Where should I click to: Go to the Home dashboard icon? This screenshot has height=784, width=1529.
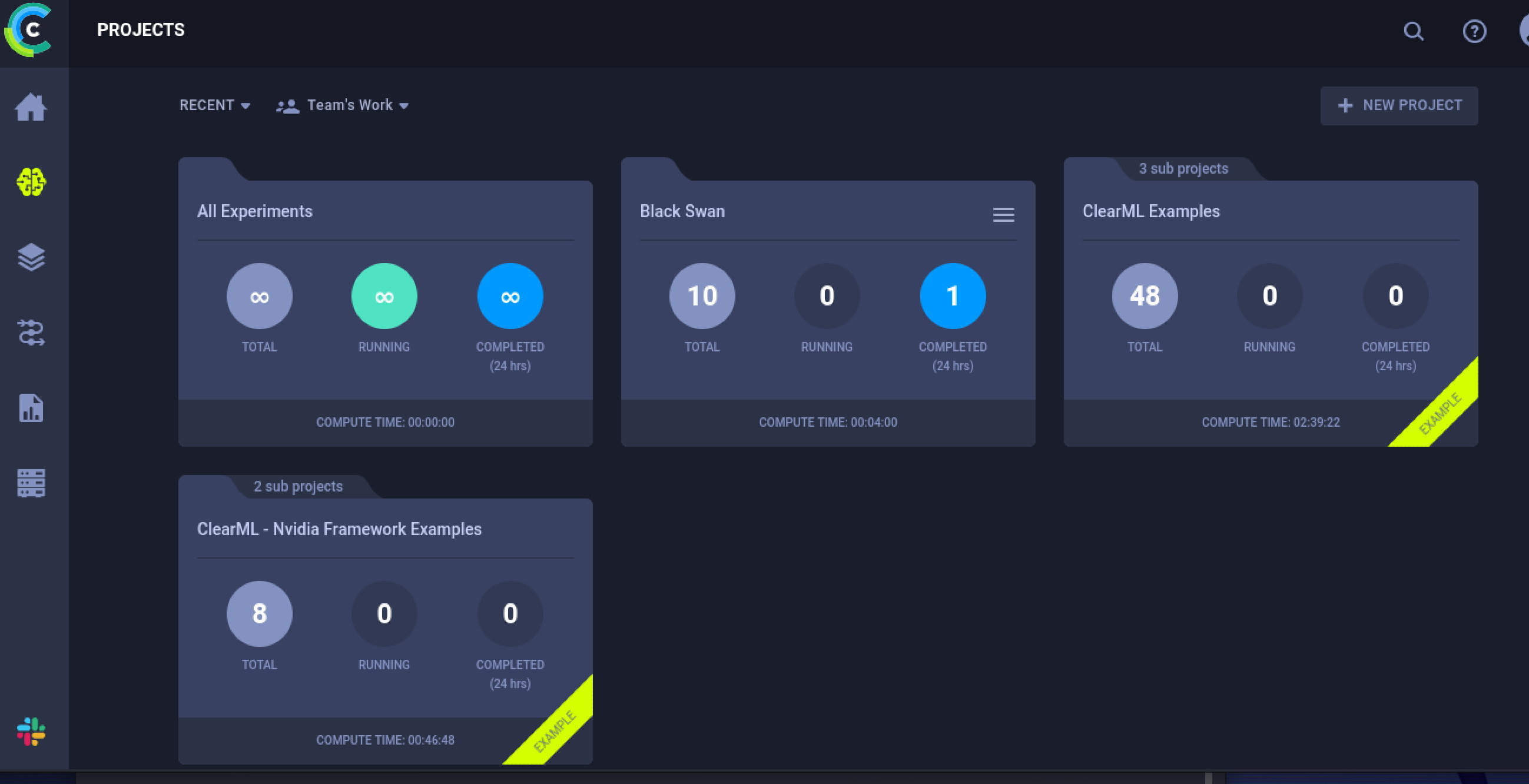31,108
